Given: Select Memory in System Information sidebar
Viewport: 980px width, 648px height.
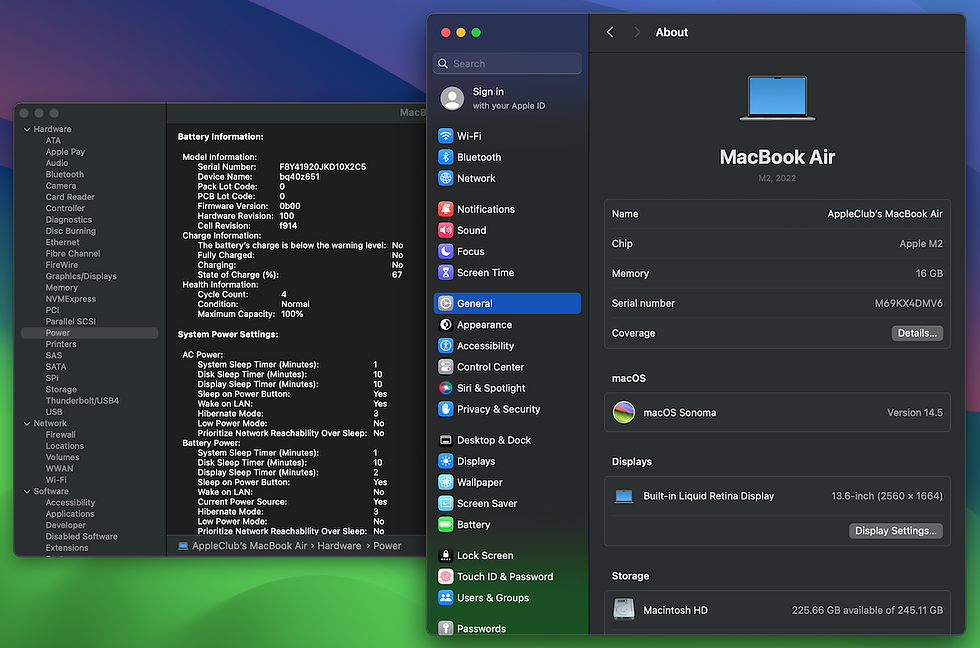Looking at the screenshot, I should (x=61, y=287).
